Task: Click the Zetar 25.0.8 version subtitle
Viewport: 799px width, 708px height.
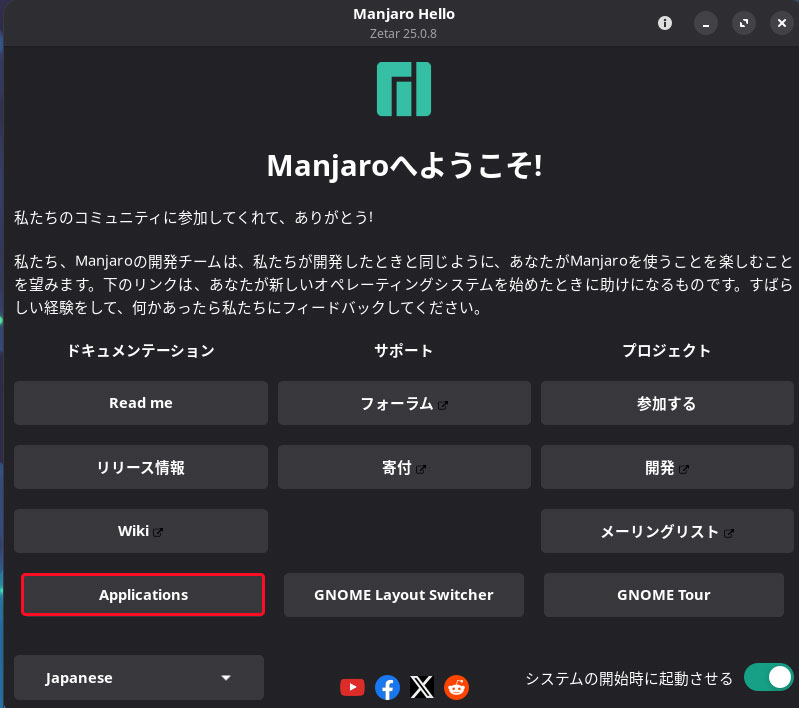Action: pyautogui.click(x=403, y=34)
